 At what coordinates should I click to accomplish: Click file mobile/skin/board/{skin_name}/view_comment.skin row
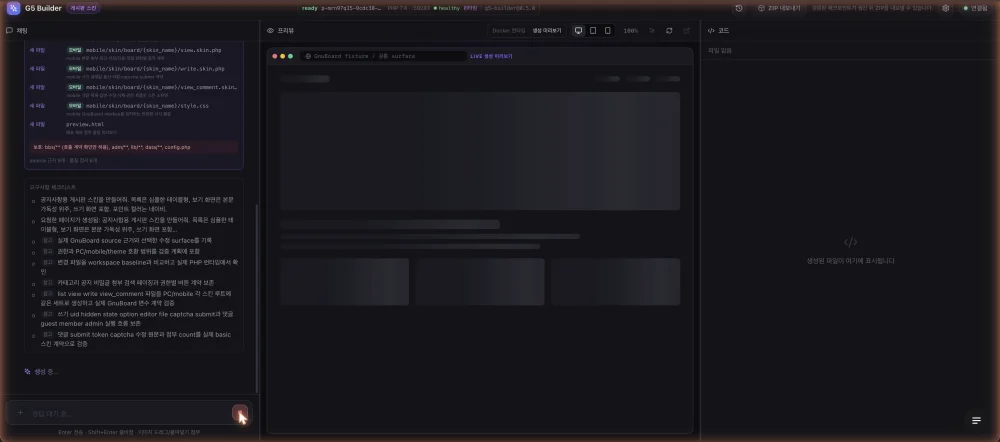[x=133, y=90]
